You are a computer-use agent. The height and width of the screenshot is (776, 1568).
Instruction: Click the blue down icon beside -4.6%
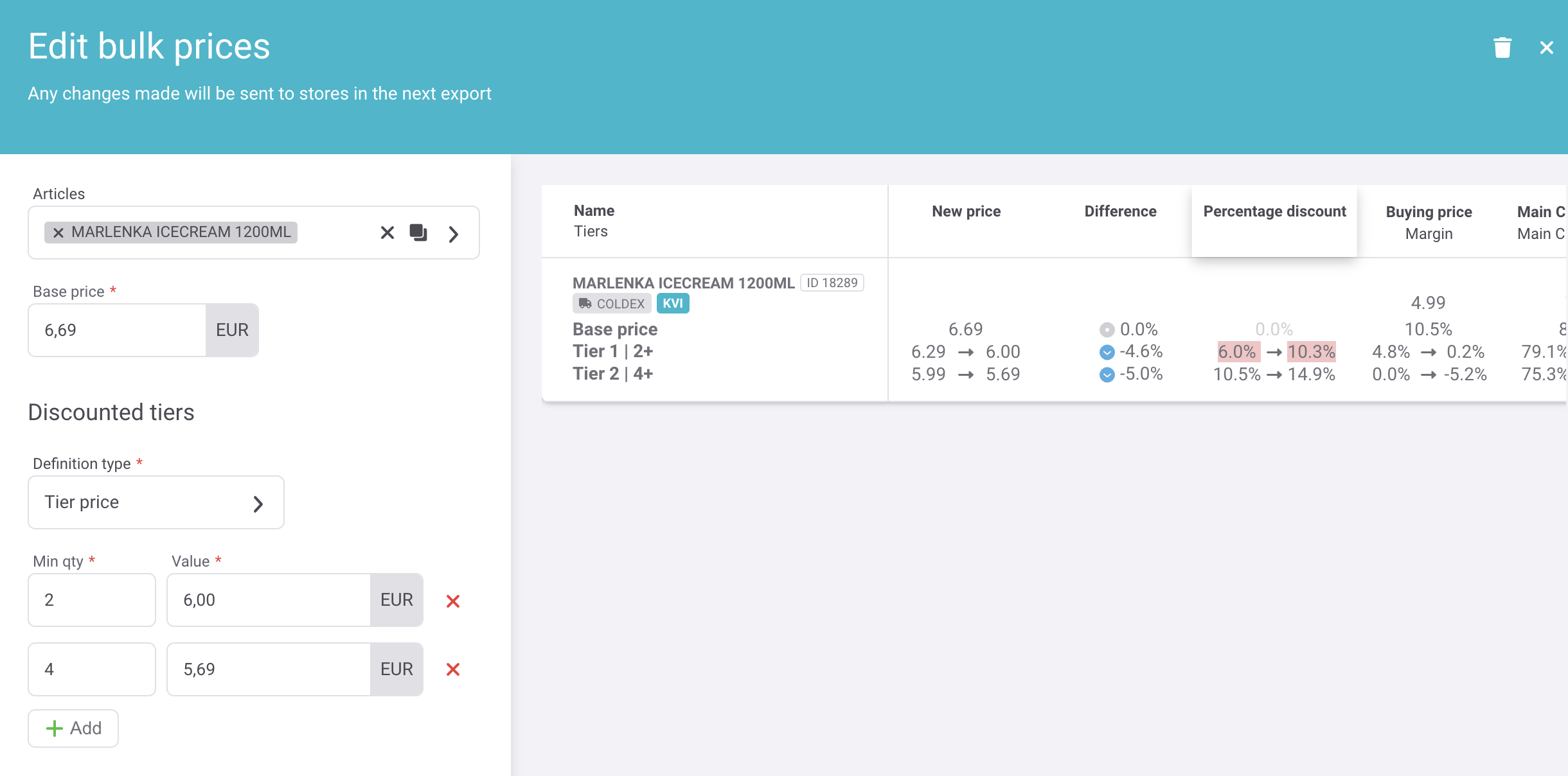click(1107, 352)
